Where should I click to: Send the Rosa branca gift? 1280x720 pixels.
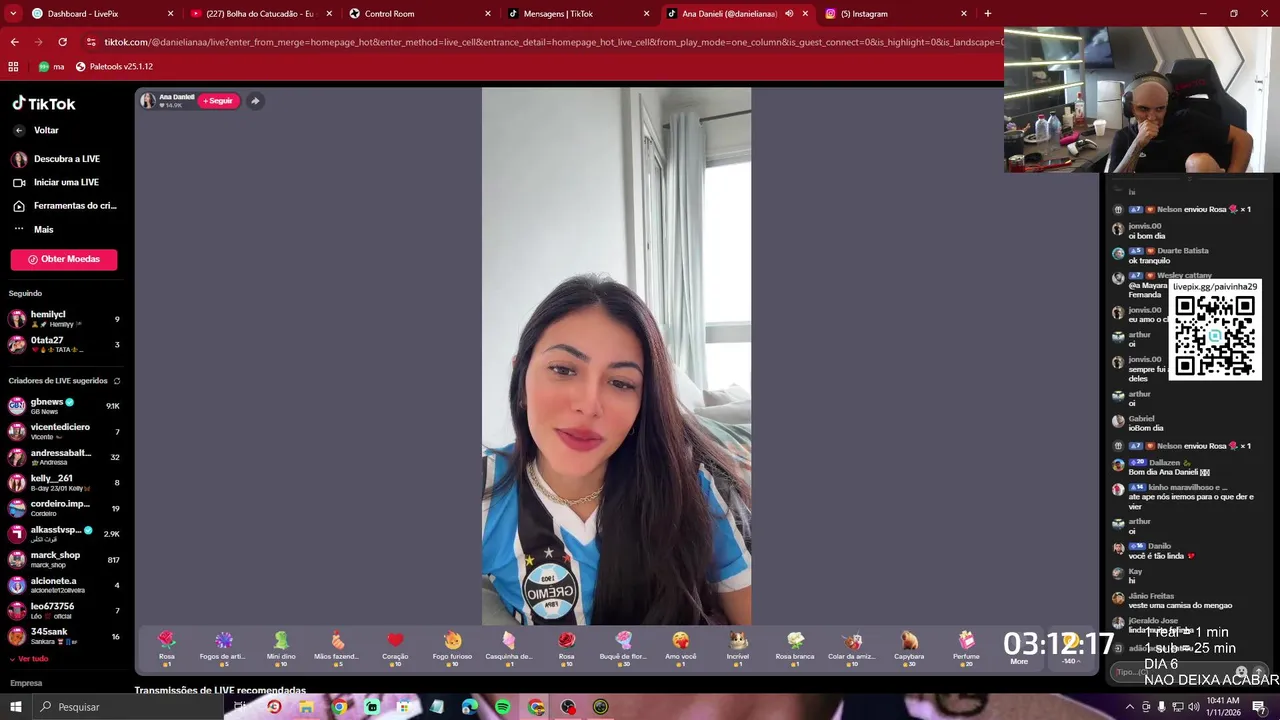[x=795, y=647]
